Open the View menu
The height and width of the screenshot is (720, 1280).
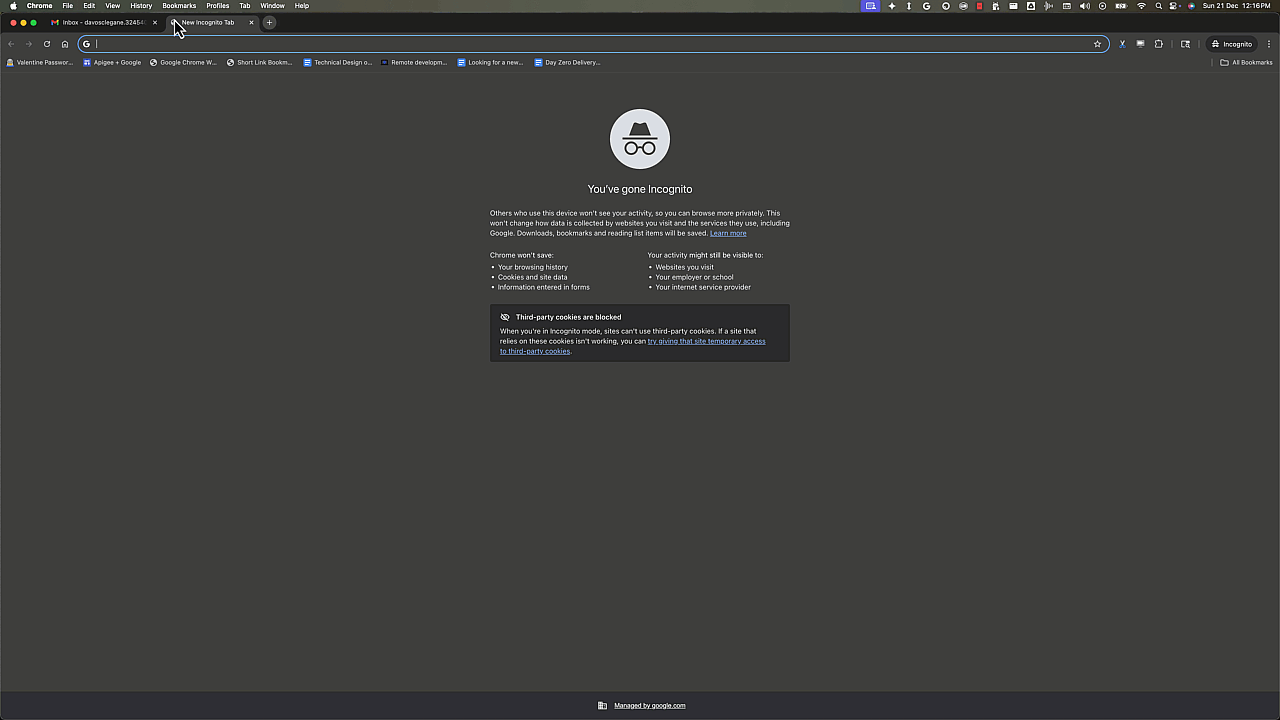tap(113, 6)
